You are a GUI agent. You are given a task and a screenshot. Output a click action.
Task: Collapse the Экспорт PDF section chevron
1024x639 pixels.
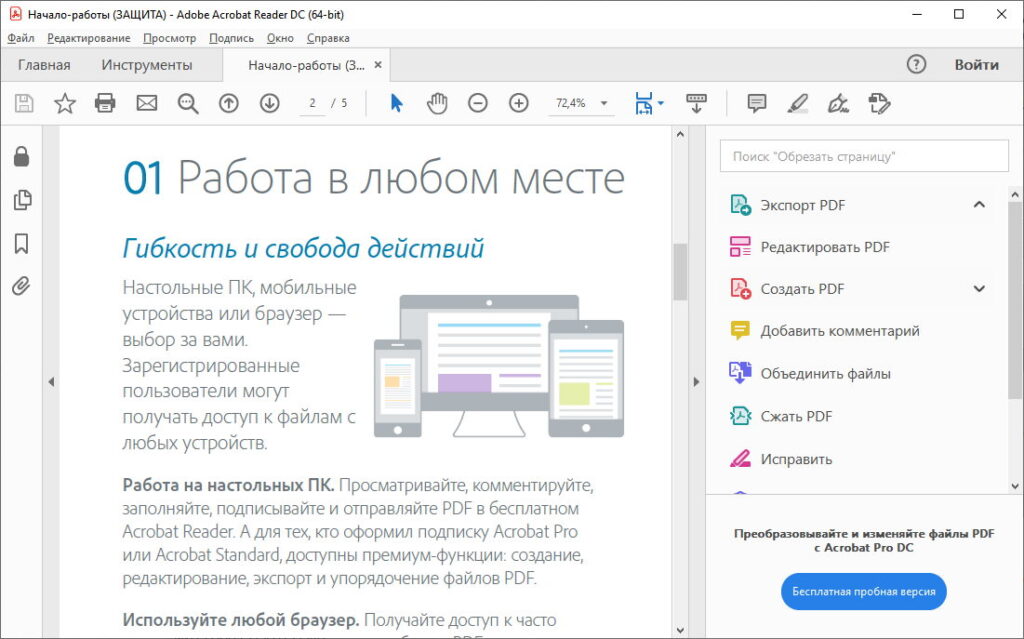point(979,205)
